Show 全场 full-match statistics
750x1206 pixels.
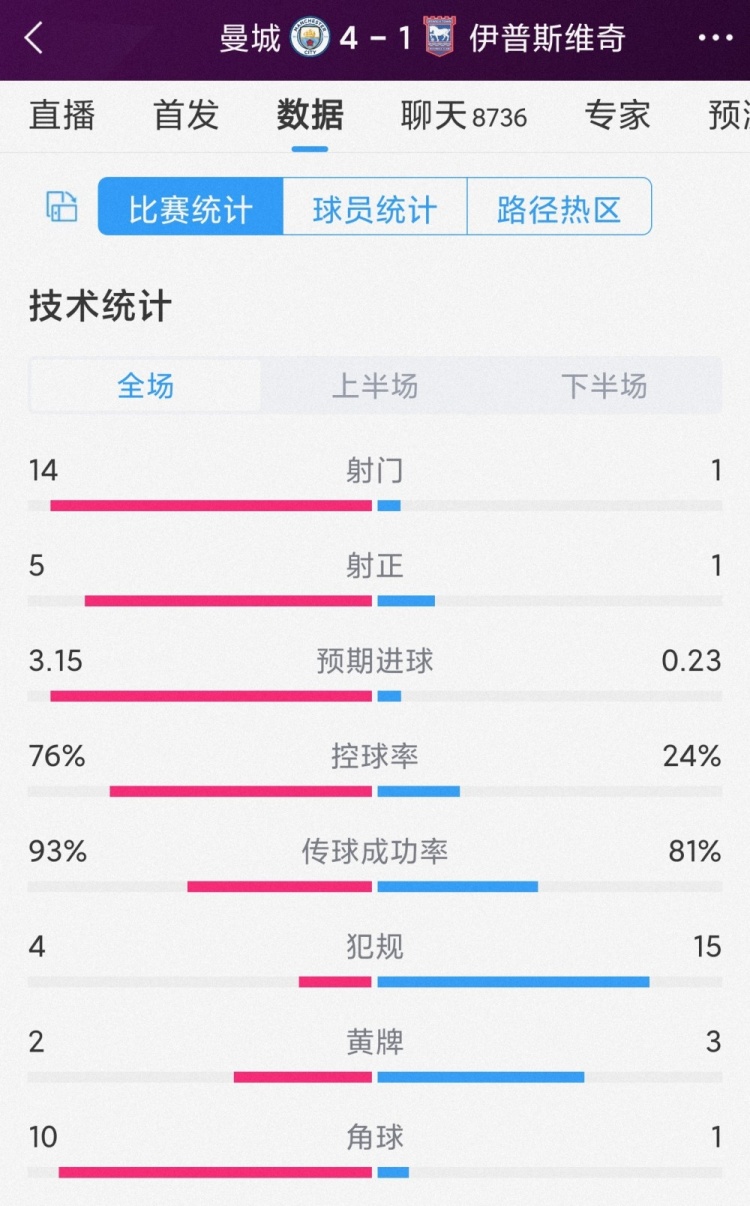(146, 386)
